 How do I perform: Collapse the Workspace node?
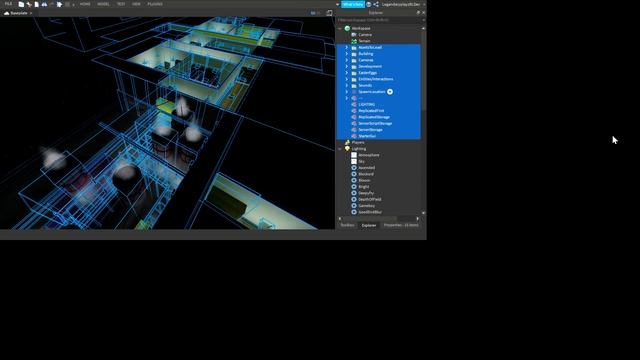pos(340,29)
